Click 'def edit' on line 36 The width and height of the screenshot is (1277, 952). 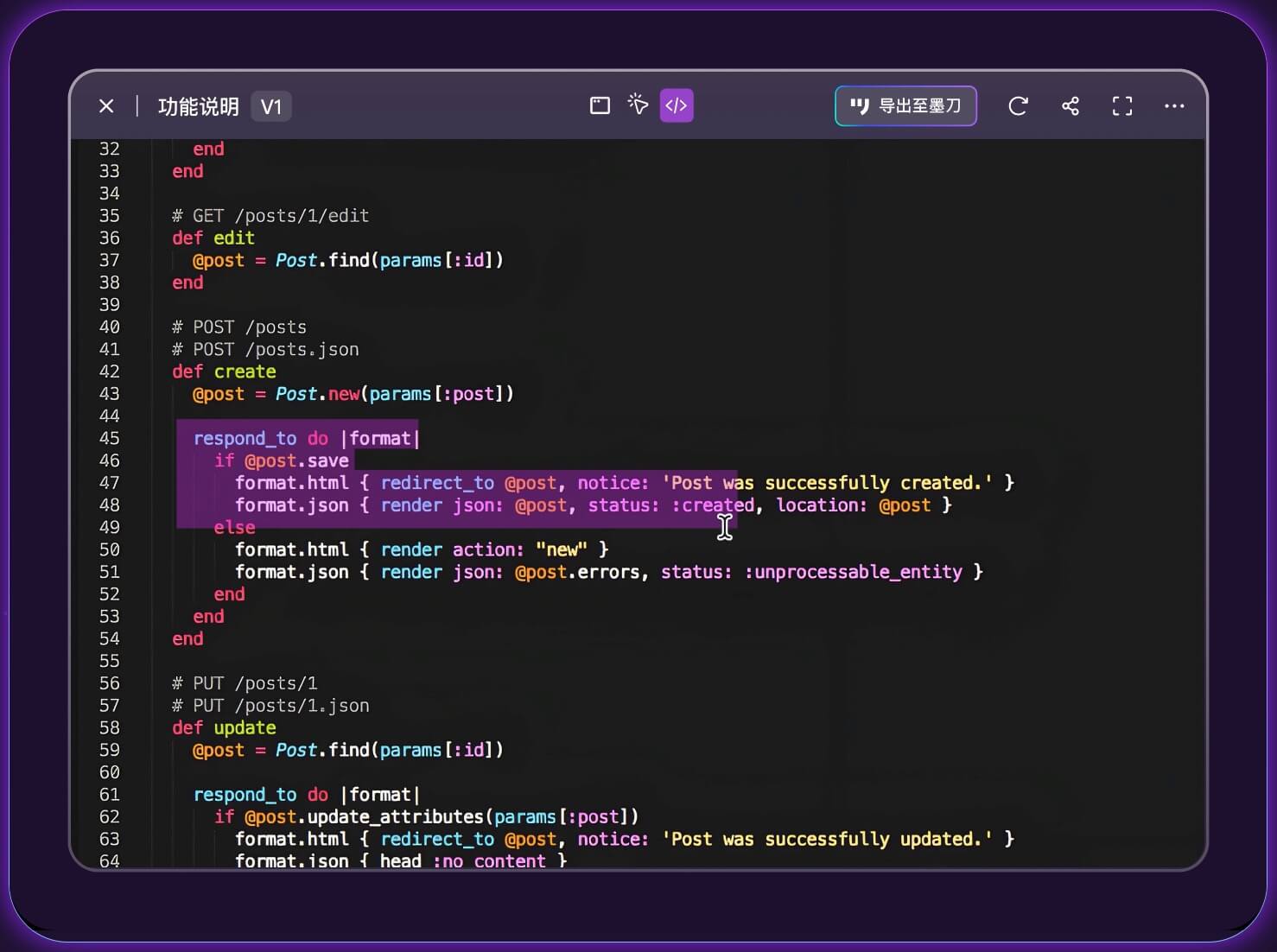pyautogui.click(x=213, y=238)
